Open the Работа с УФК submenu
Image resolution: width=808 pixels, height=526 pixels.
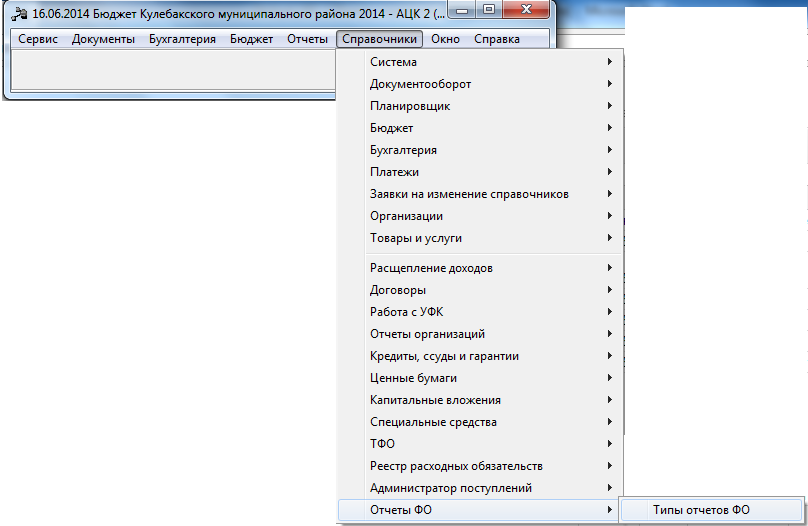coord(480,312)
